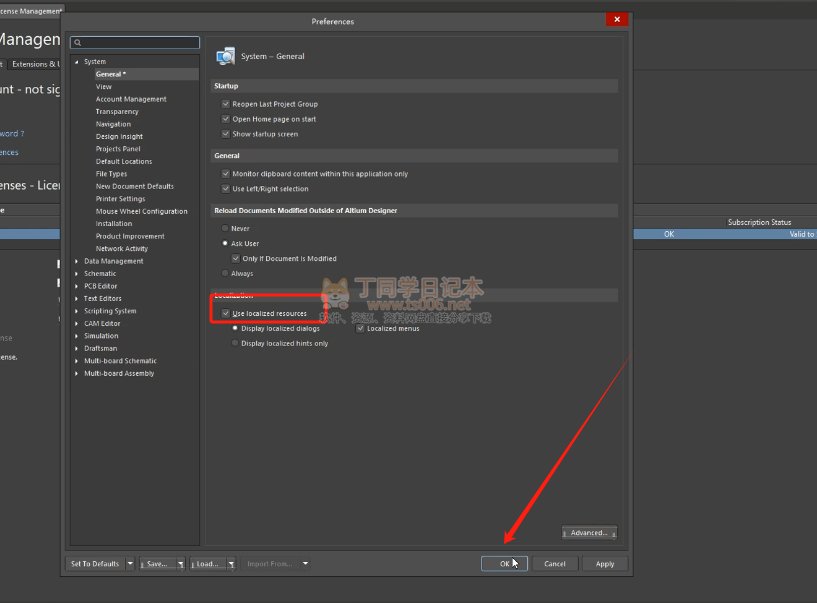The image size is (817, 603).
Task: Collapse the System tree node
Action: pyautogui.click(x=77, y=62)
